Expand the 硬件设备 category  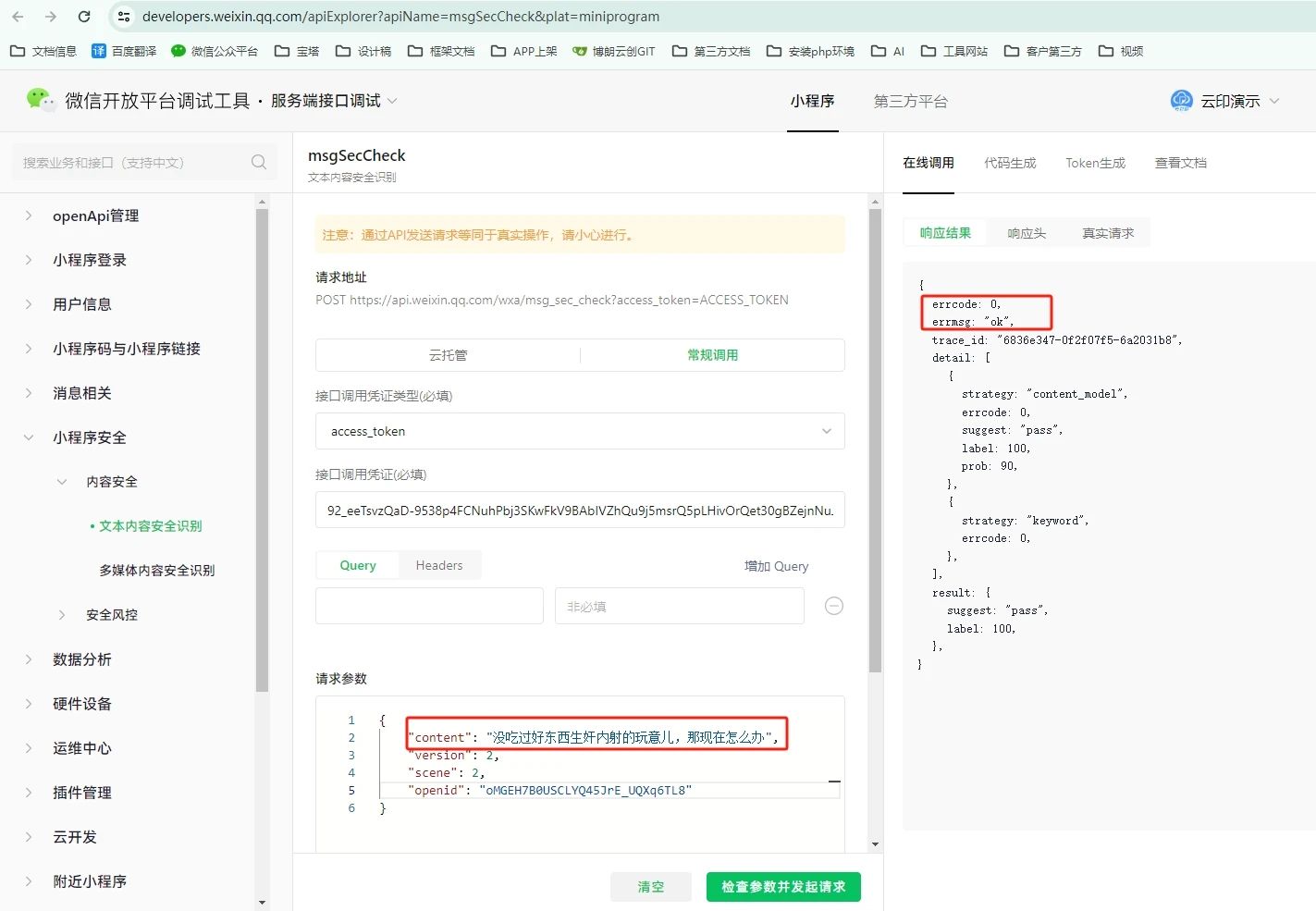[x=29, y=704]
